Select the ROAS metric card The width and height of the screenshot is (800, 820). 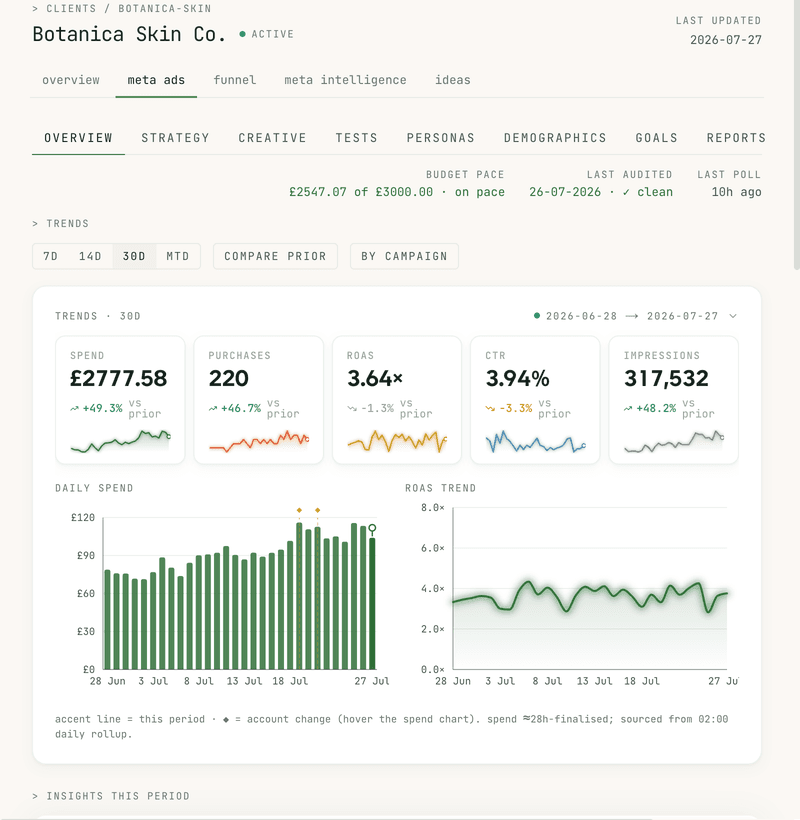397,400
